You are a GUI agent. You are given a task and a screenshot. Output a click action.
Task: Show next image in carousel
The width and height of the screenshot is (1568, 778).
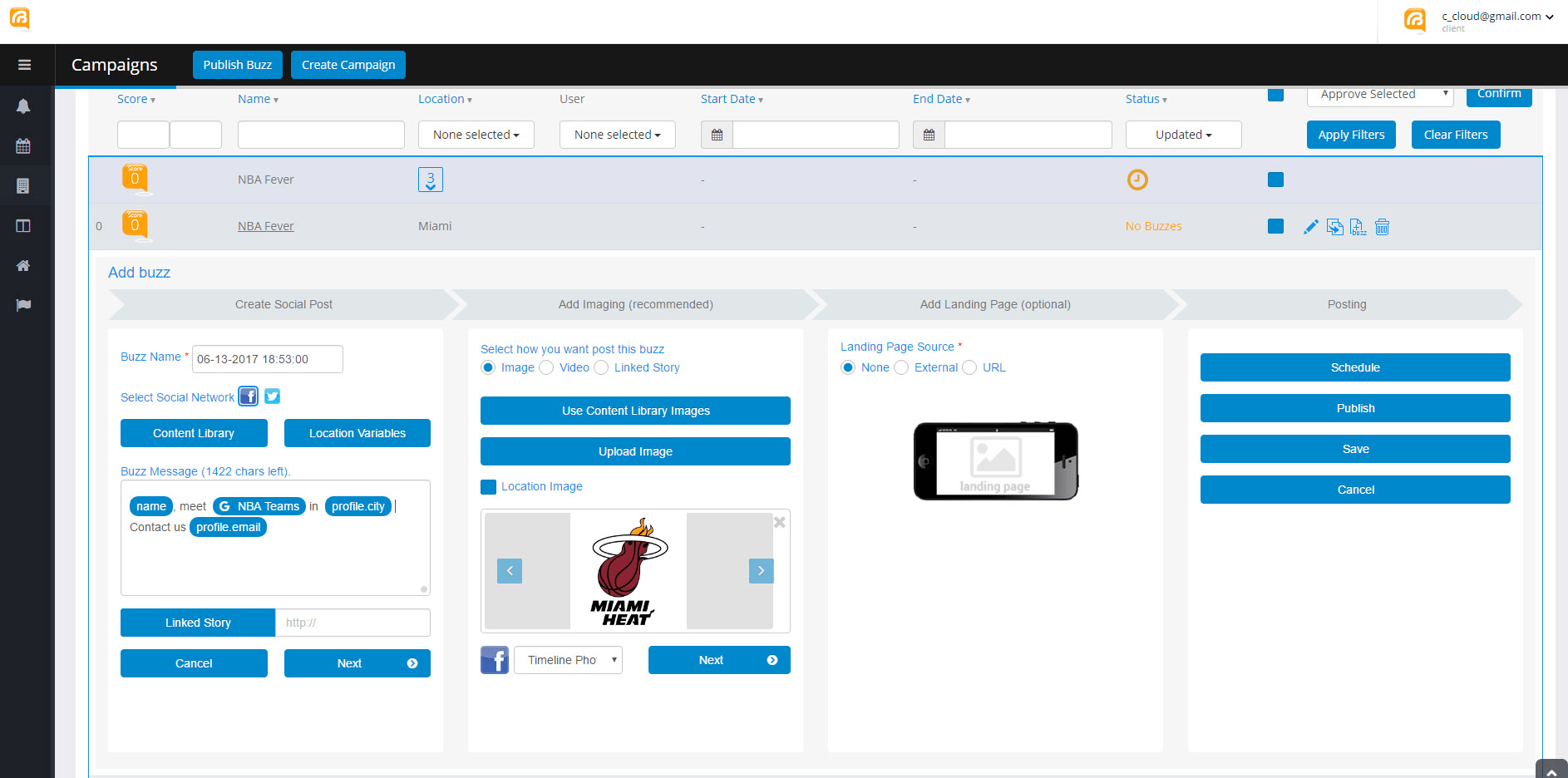762,571
